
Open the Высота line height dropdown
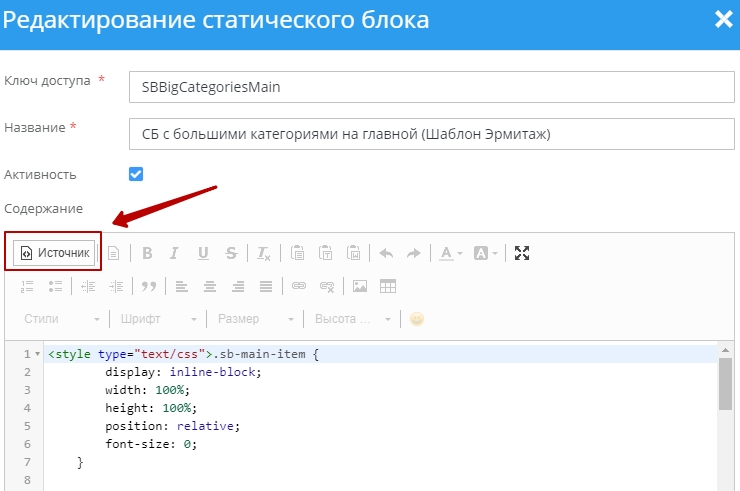(352, 319)
